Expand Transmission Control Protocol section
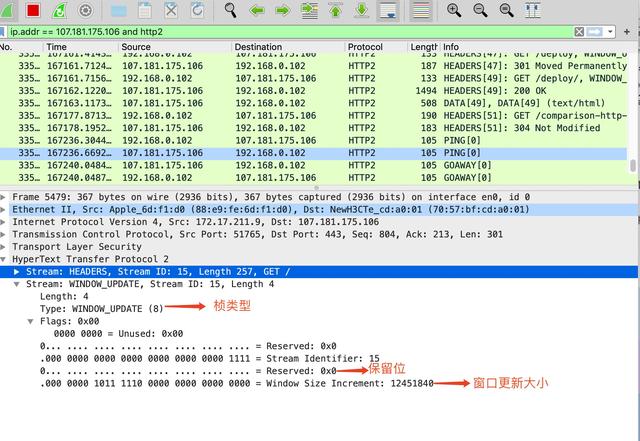The width and height of the screenshot is (640, 441). [3, 234]
